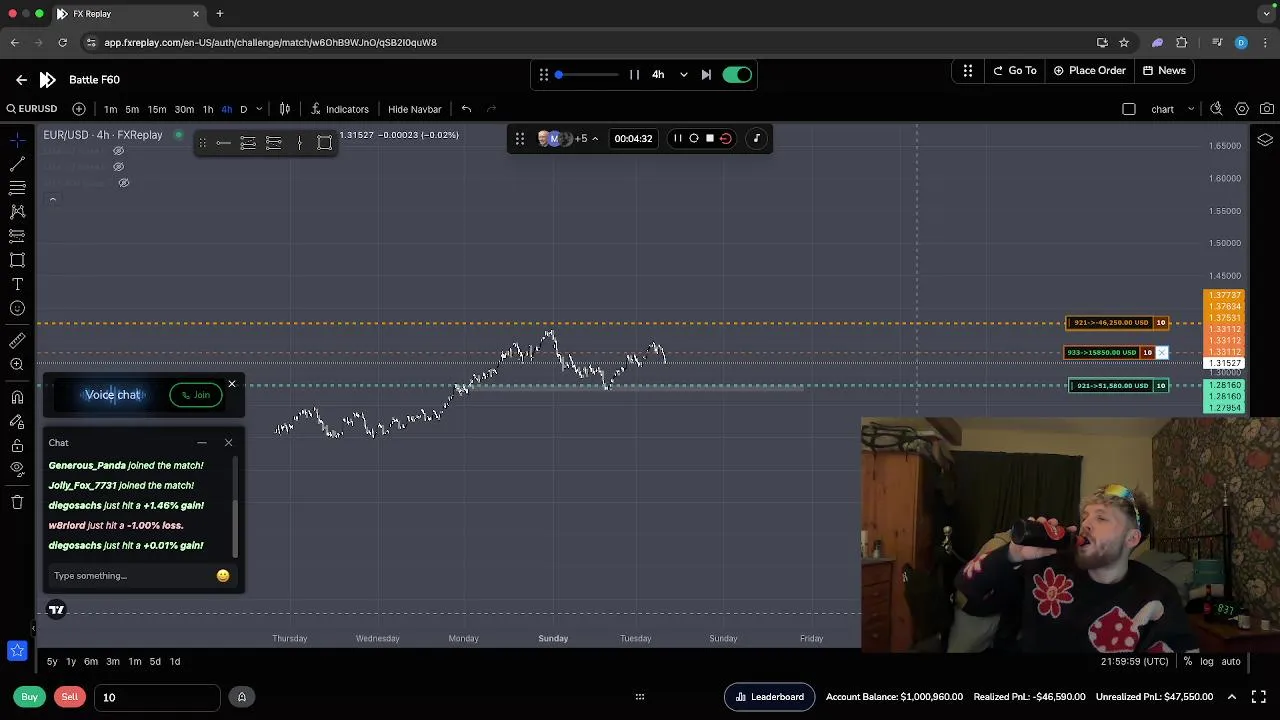This screenshot has width=1280, height=720.
Task: Select the D daily timeframe
Action: tap(243, 109)
